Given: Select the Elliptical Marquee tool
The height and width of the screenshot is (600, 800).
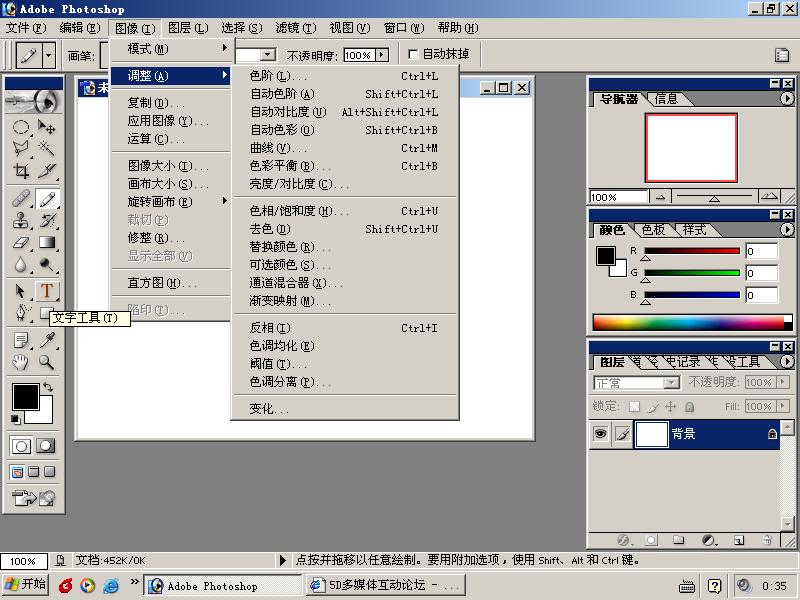Looking at the screenshot, I should [20, 127].
